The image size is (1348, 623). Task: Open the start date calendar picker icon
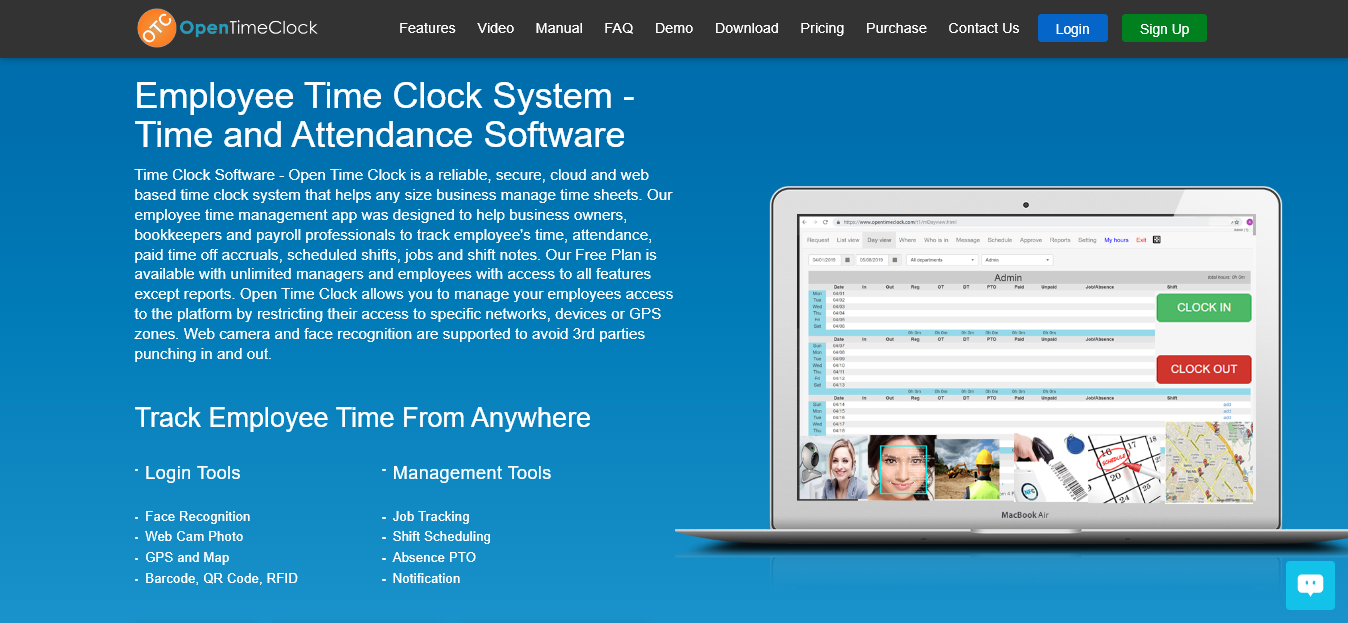848,260
